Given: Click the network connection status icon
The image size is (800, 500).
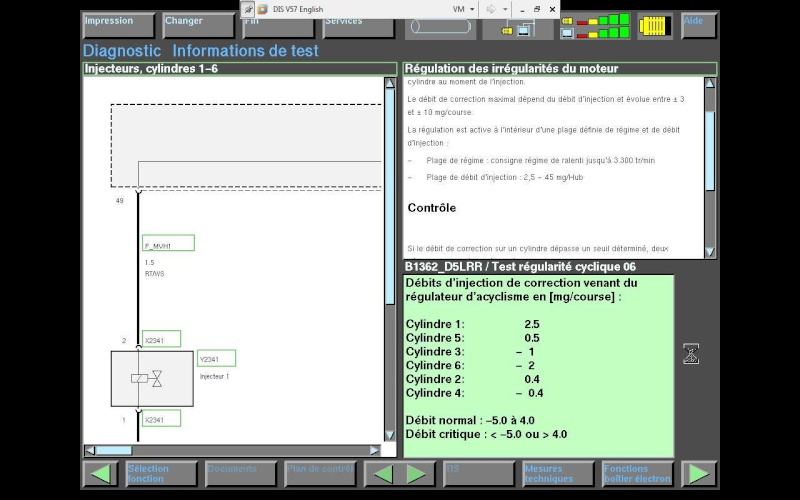Looking at the screenshot, I should coord(518,29).
